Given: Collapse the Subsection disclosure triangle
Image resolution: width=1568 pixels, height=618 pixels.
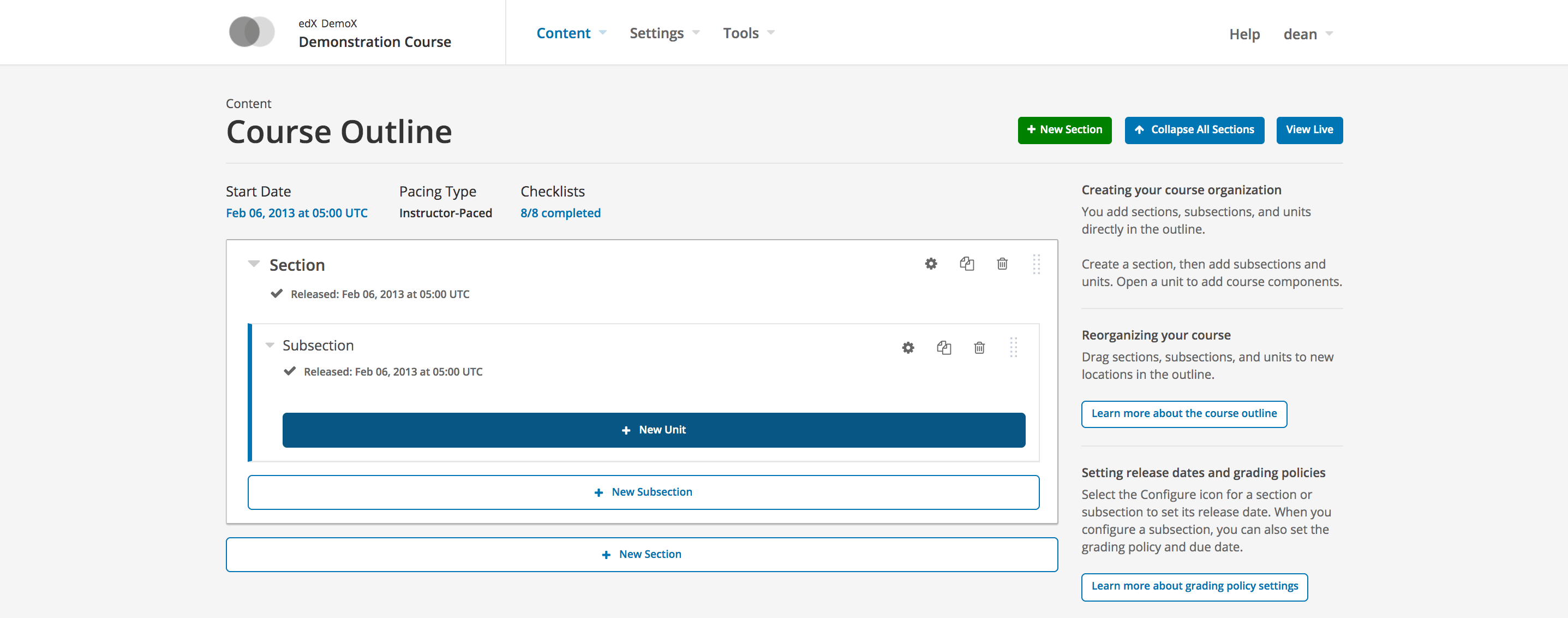Looking at the screenshot, I should (x=270, y=344).
